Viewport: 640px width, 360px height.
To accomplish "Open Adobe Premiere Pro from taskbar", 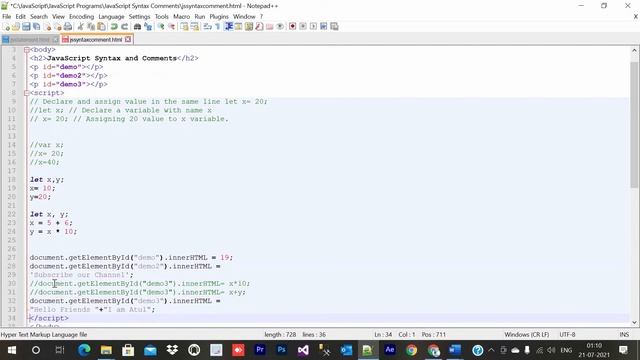I will (x=260, y=350).
